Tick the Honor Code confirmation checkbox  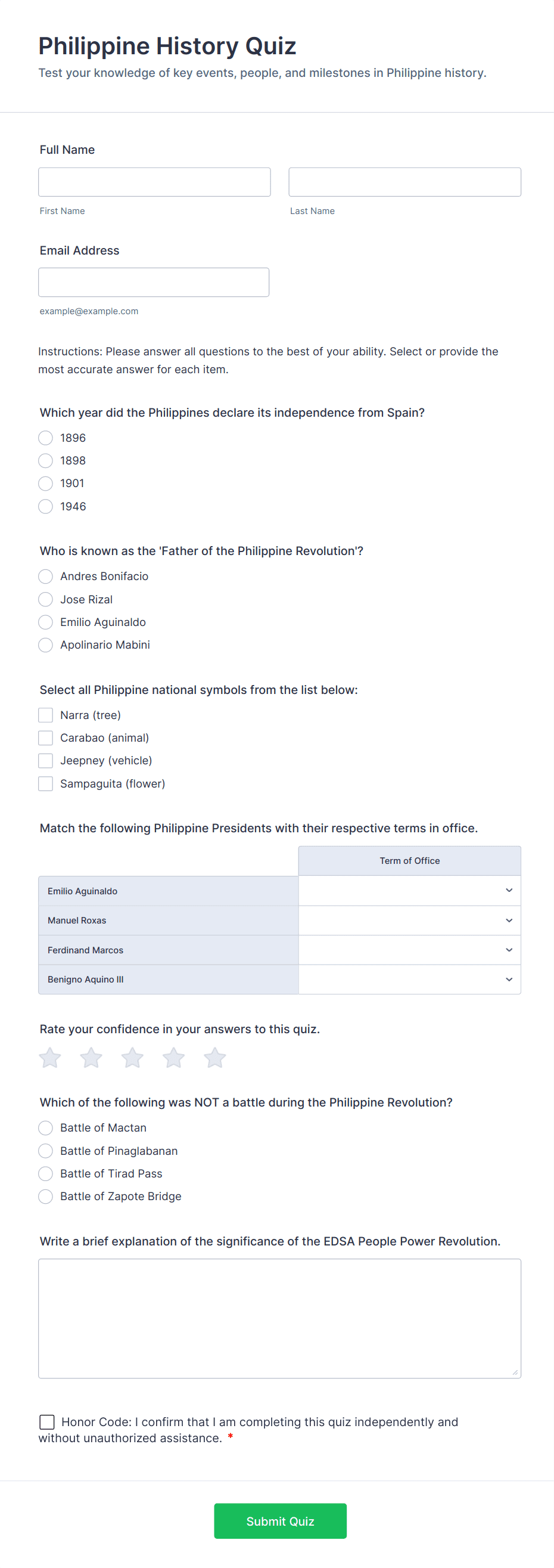click(47, 1422)
